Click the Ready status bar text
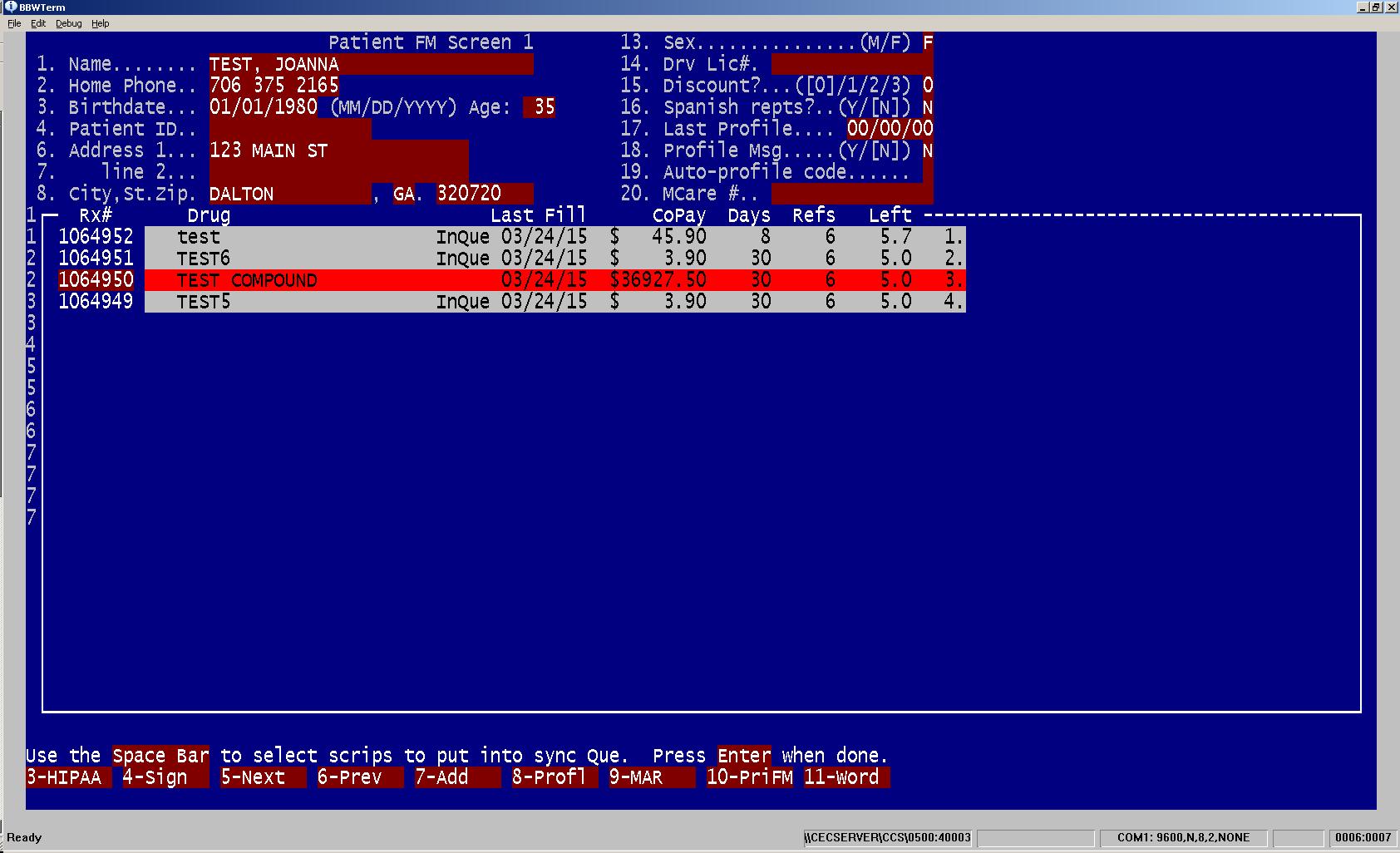Viewport: 1400px width, 853px height. click(x=24, y=837)
